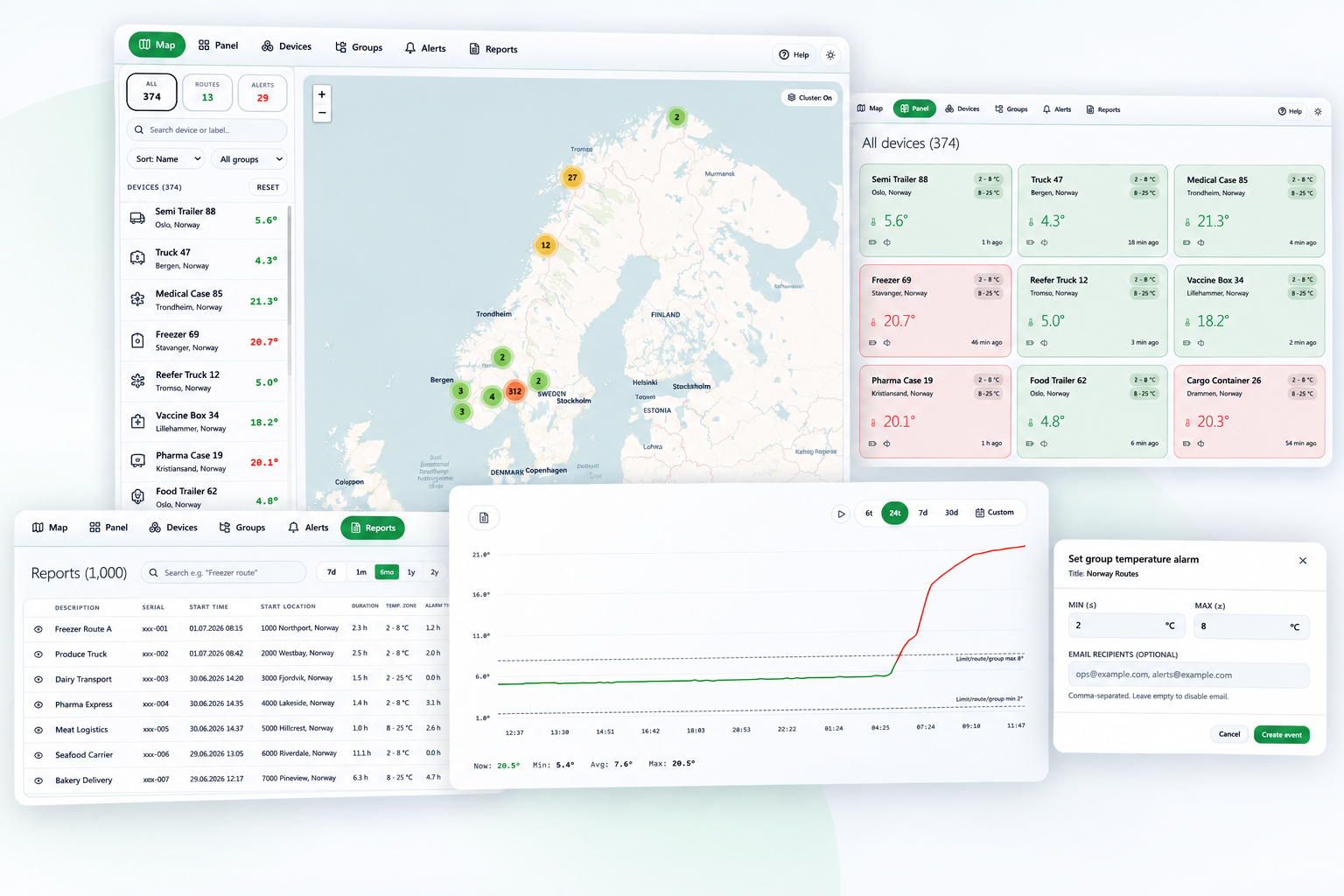This screenshot has width=1344, height=896.
Task: Click the box icon next to Vaccine Box 34
Action: (137, 421)
